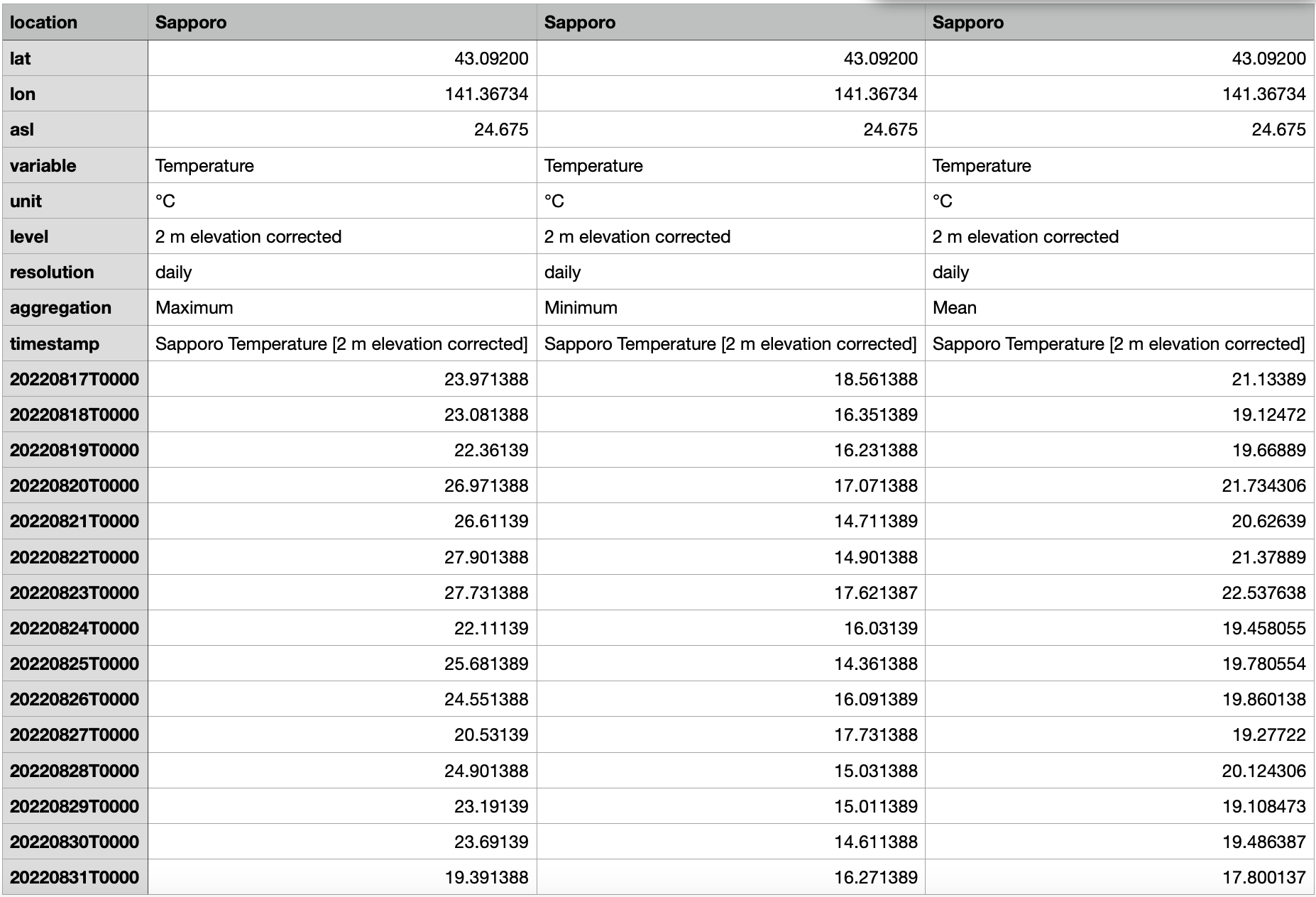Click the cell with value 17.800137
The image size is (1316, 897).
[x=1119, y=877]
